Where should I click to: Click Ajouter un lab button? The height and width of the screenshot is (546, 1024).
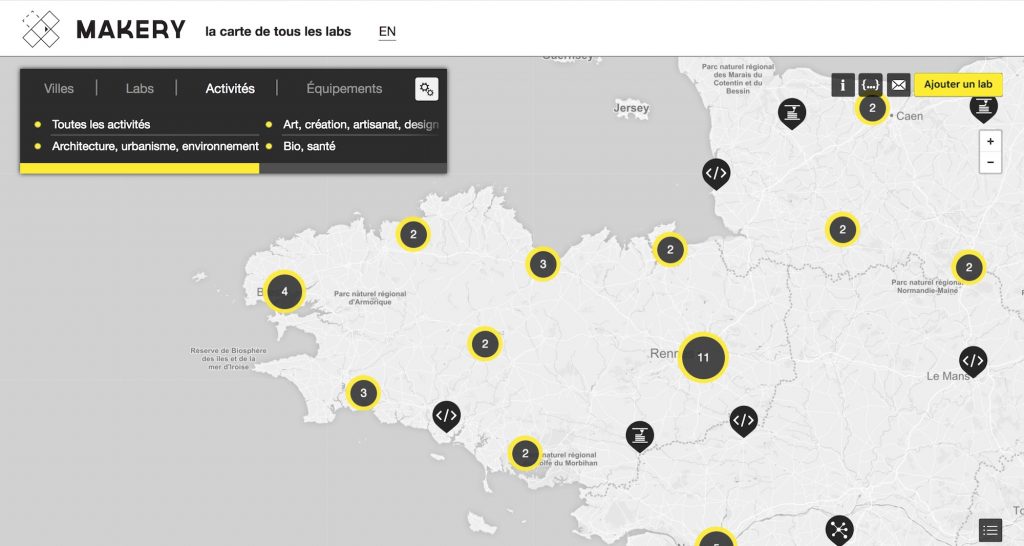click(958, 84)
